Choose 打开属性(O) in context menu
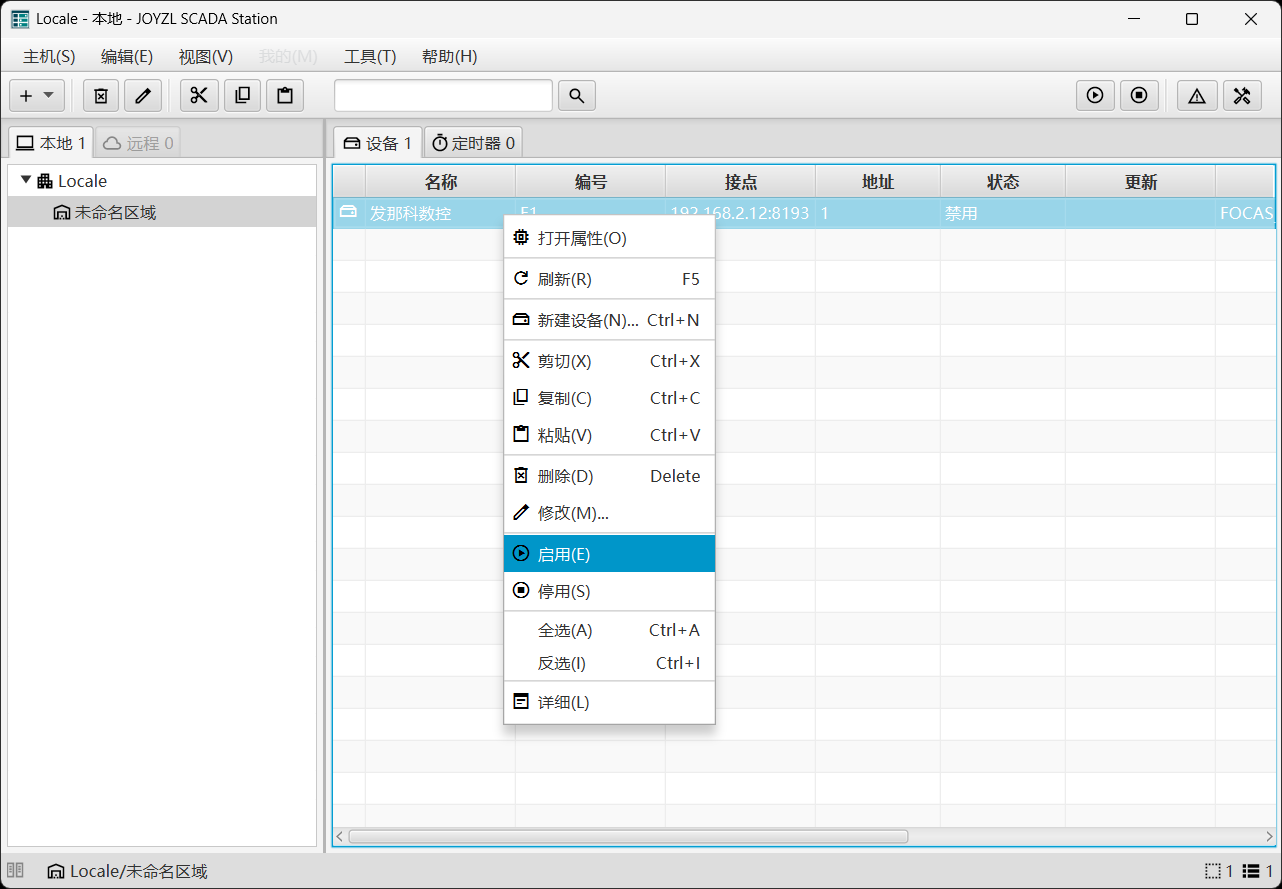 609,238
